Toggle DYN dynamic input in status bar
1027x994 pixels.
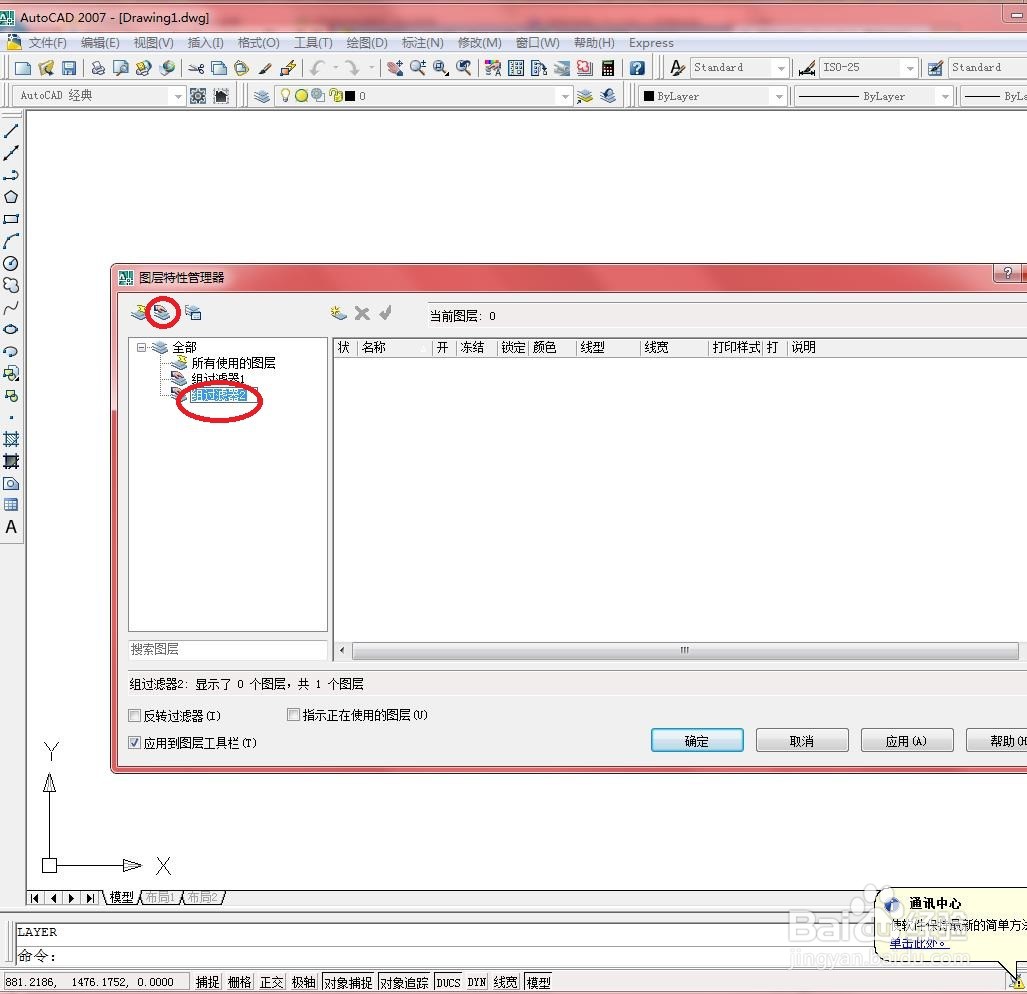pyautogui.click(x=476, y=982)
